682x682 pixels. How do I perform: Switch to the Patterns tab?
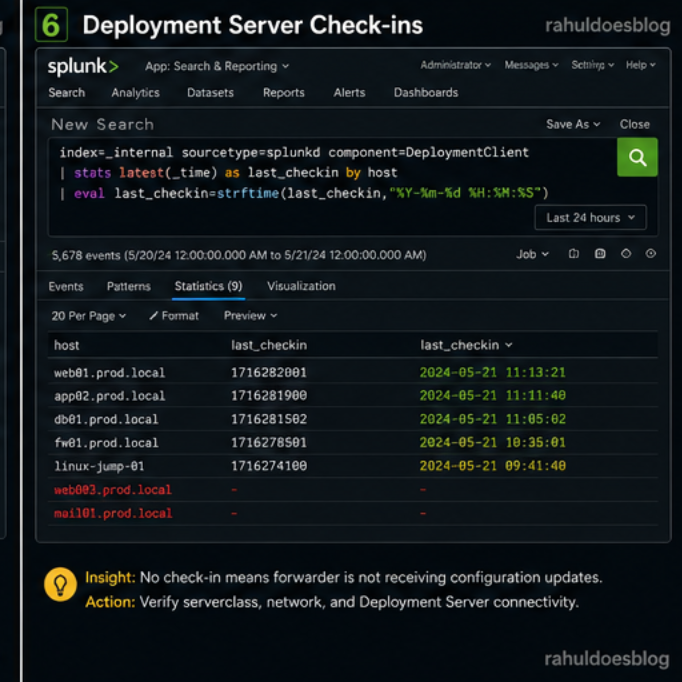[x=129, y=286]
